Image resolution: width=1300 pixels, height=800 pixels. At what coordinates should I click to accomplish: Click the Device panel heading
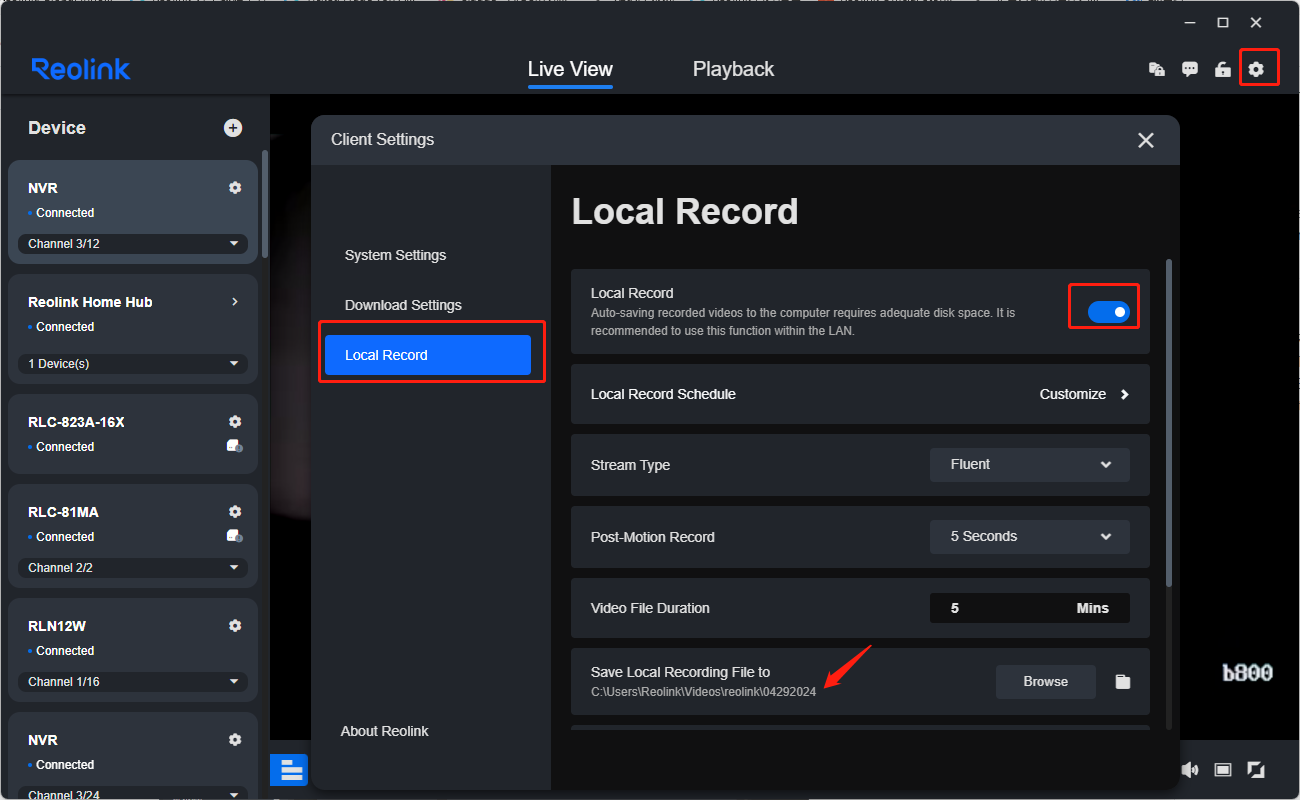pyautogui.click(x=57, y=128)
